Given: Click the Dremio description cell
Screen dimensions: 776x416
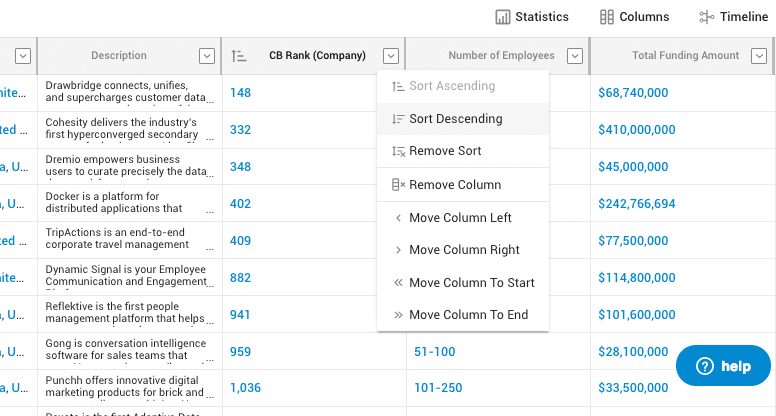Looking at the screenshot, I should click(x=130, y=167).
